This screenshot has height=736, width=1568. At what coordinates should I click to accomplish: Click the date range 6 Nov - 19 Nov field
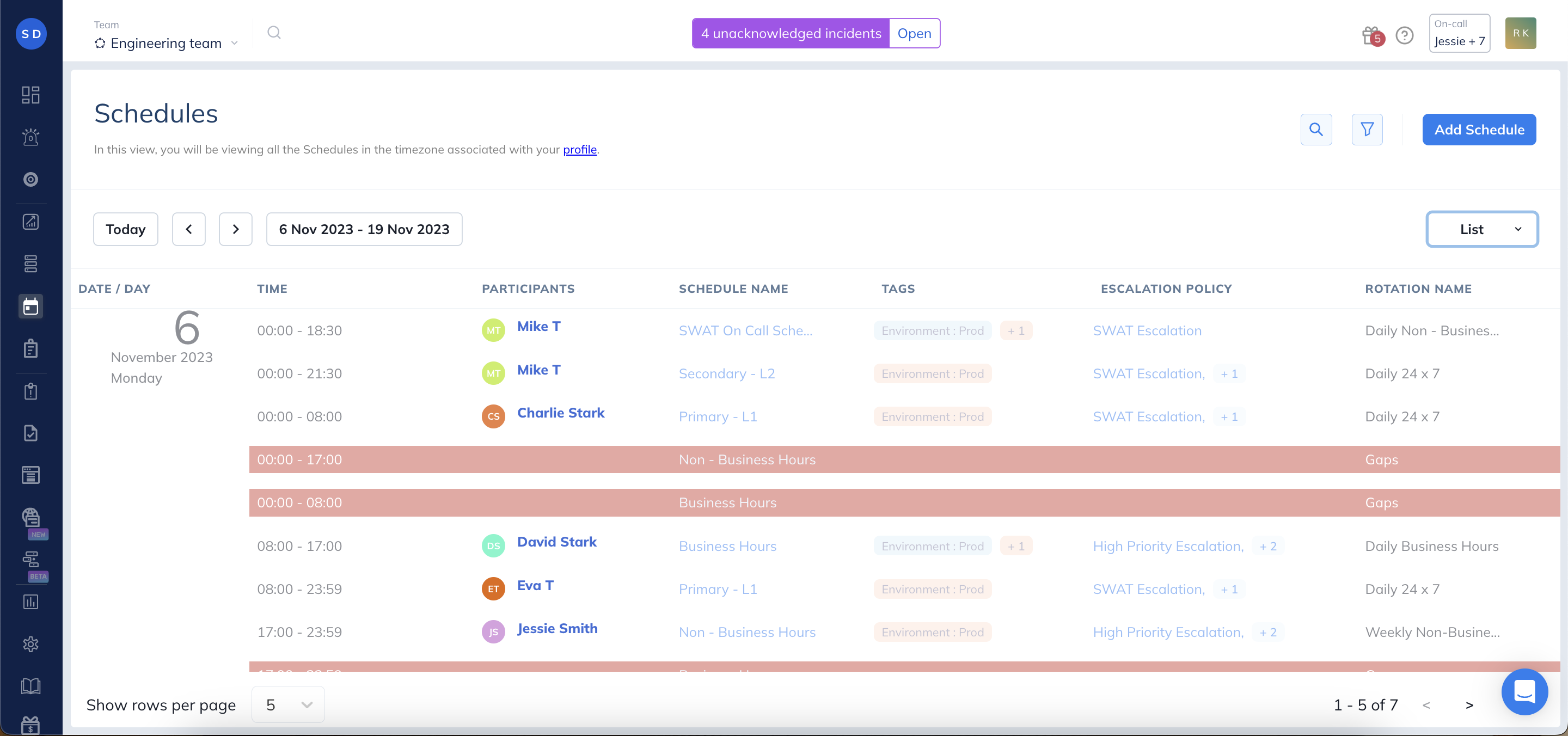pyautogui.click(x=364, y=230)
